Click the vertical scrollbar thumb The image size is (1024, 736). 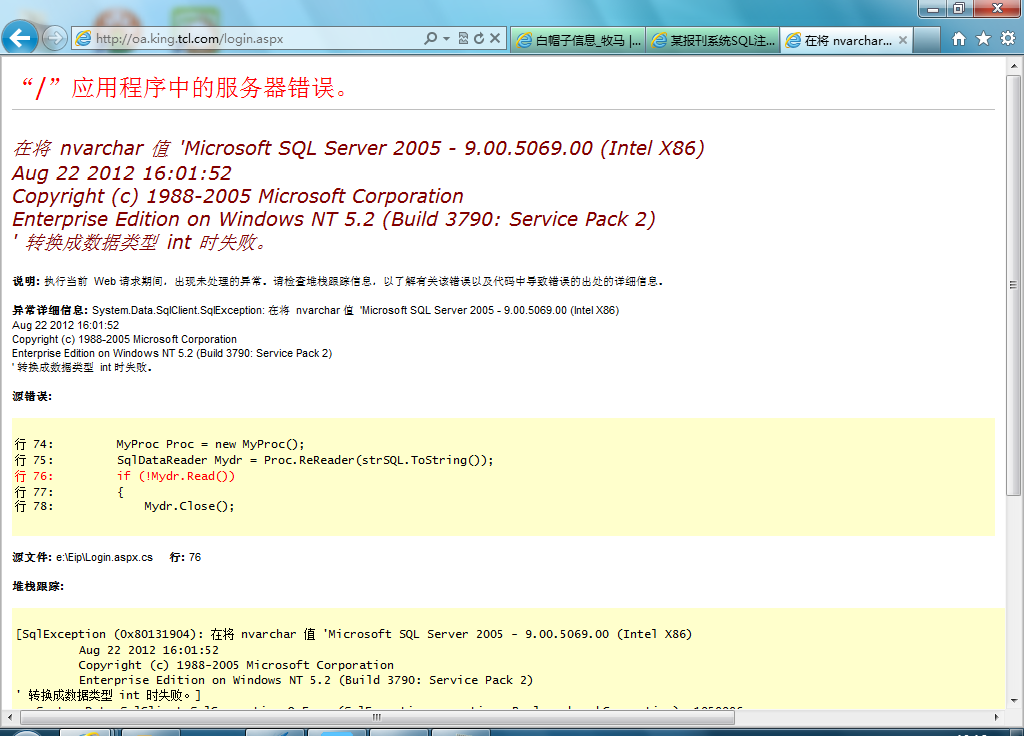pos(1014,285)
